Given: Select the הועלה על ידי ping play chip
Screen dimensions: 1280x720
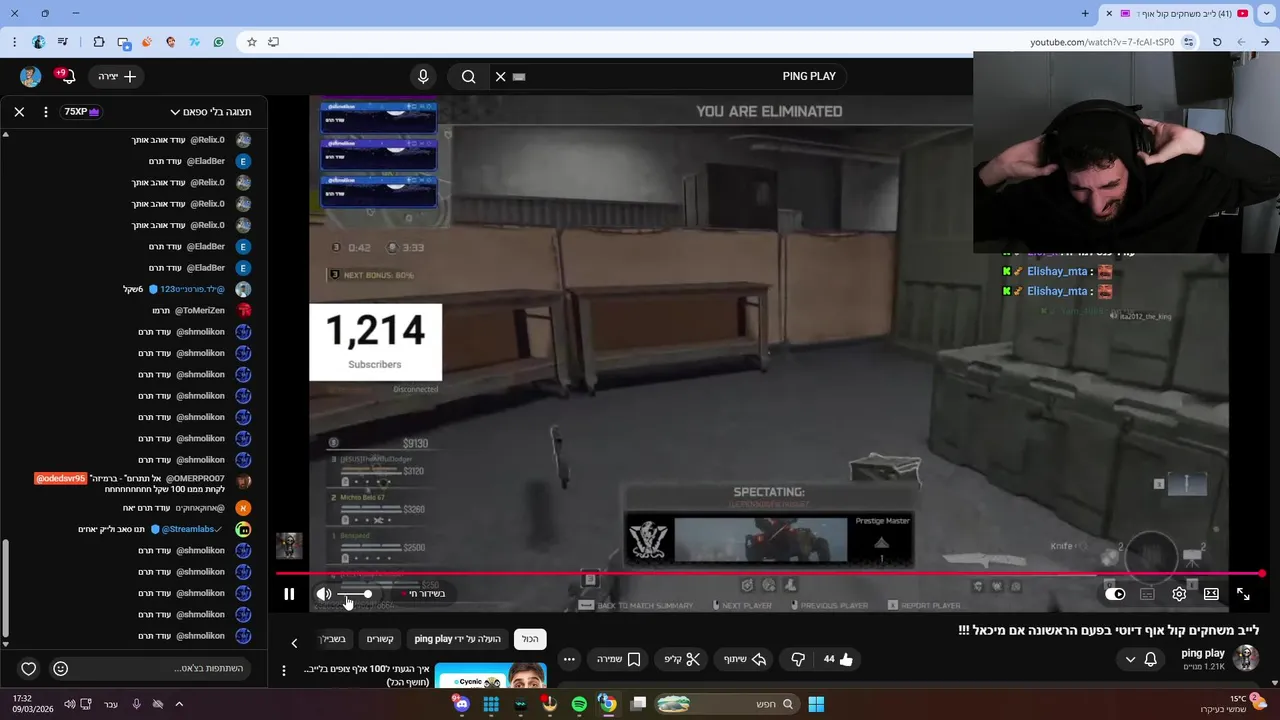Looking at the screenshot, I should 457,639.
